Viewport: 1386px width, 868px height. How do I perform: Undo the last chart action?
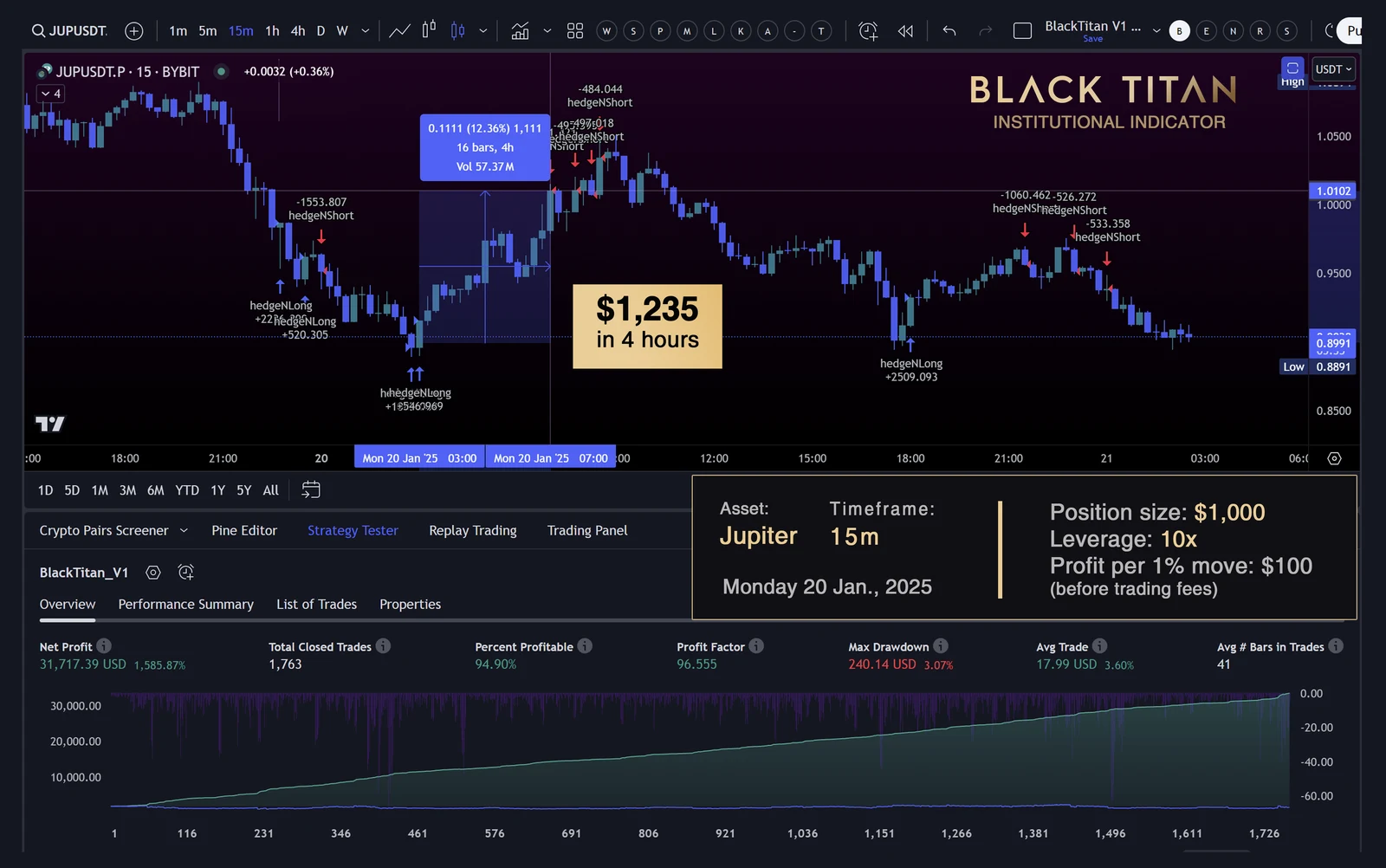(949, 31)
